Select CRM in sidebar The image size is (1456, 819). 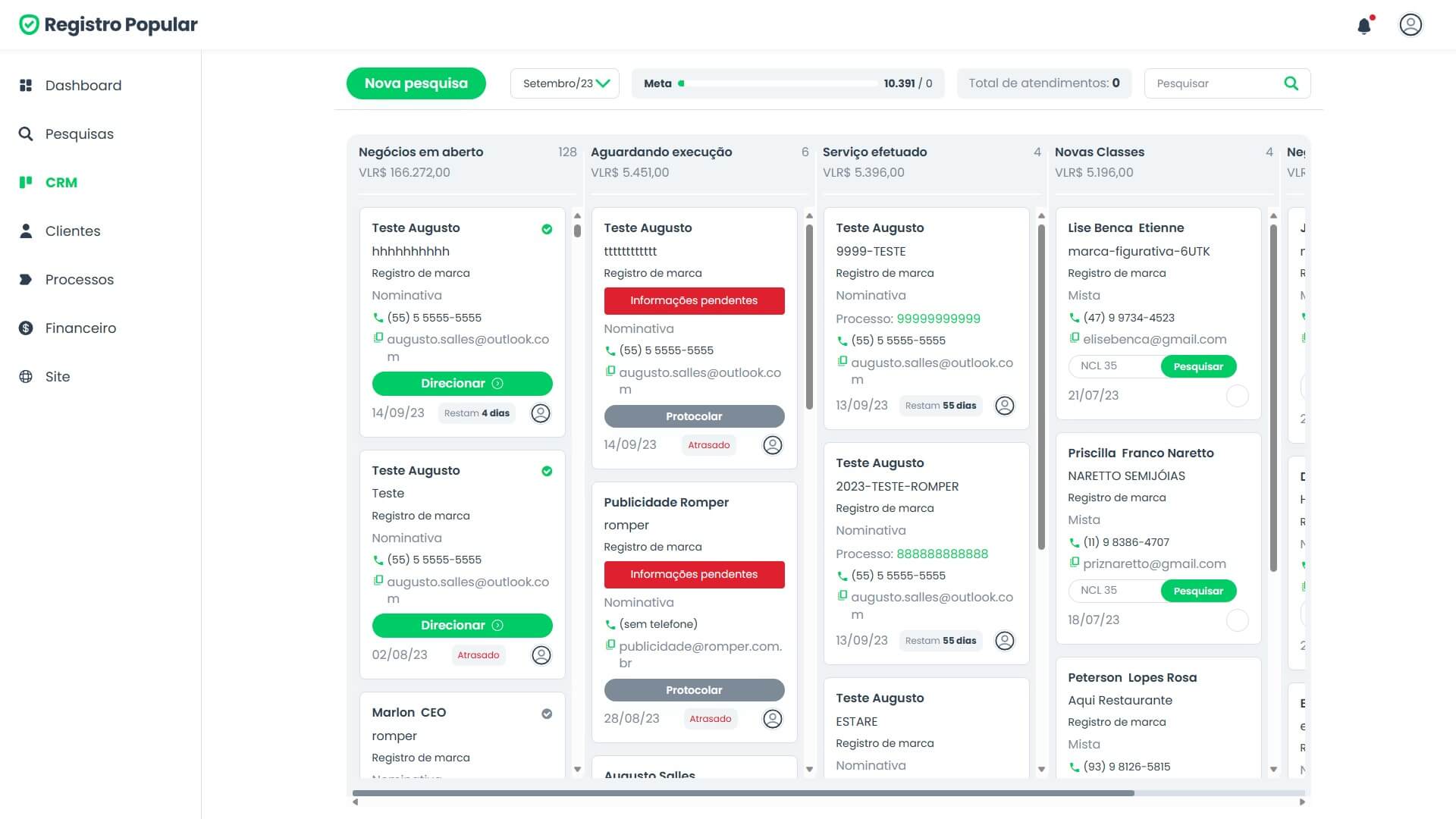pos(61,183)
